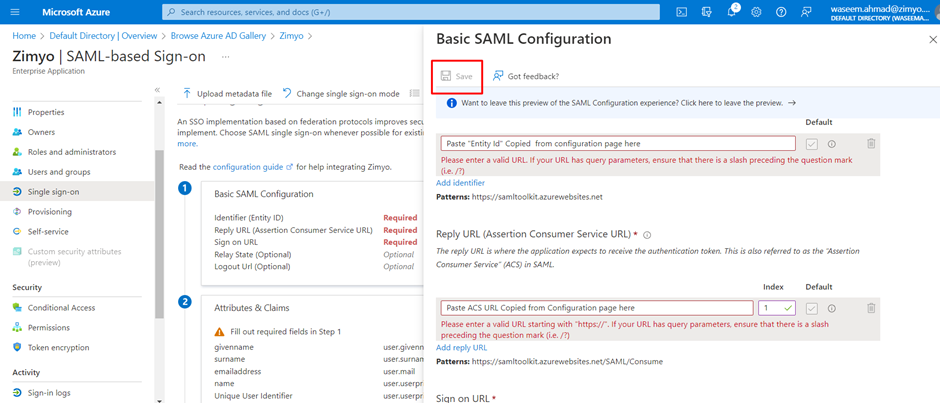
Task: Focus the ACS reply URL input field
Action: pos(597,308)
